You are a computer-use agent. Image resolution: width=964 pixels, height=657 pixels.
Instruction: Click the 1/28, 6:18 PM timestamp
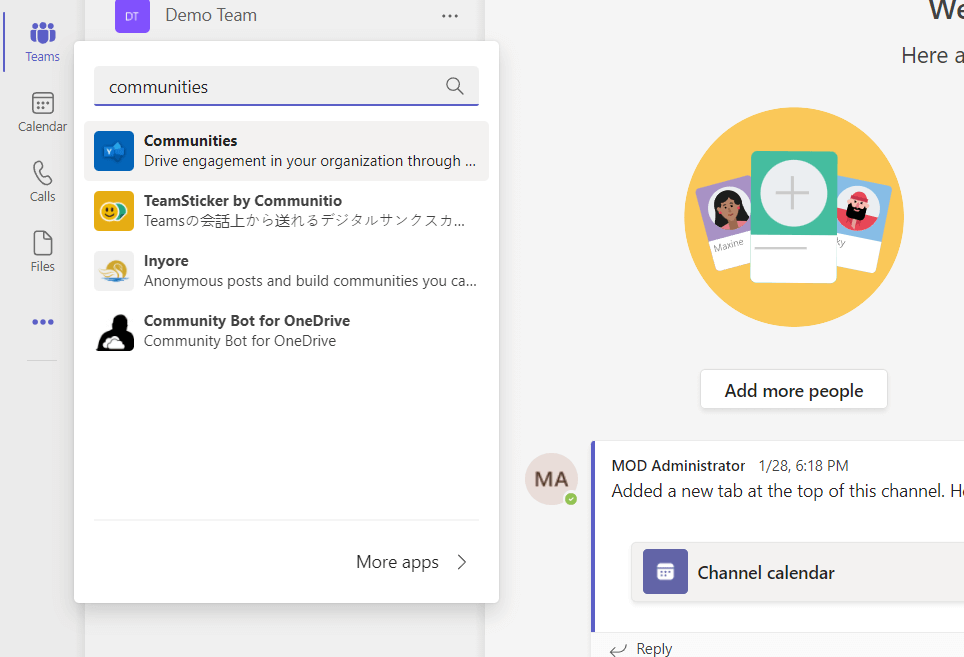click(804, 466)
